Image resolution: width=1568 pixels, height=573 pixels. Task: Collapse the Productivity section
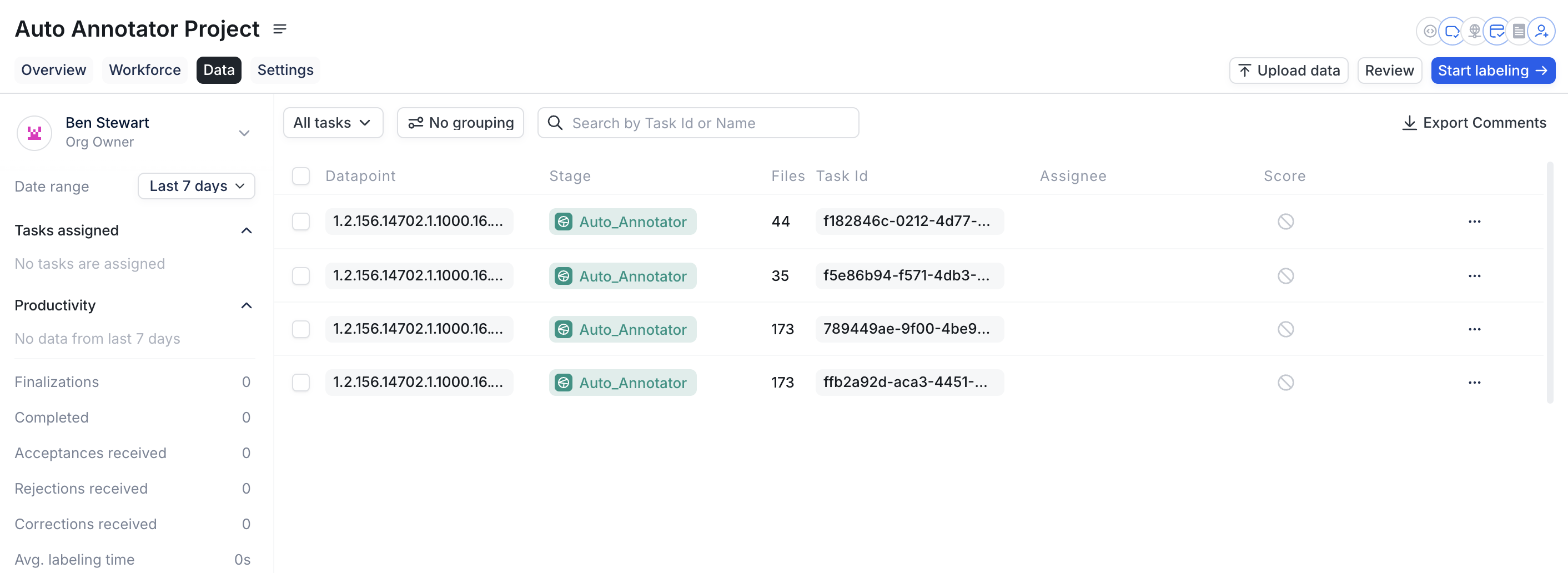[x=247, y=306]
